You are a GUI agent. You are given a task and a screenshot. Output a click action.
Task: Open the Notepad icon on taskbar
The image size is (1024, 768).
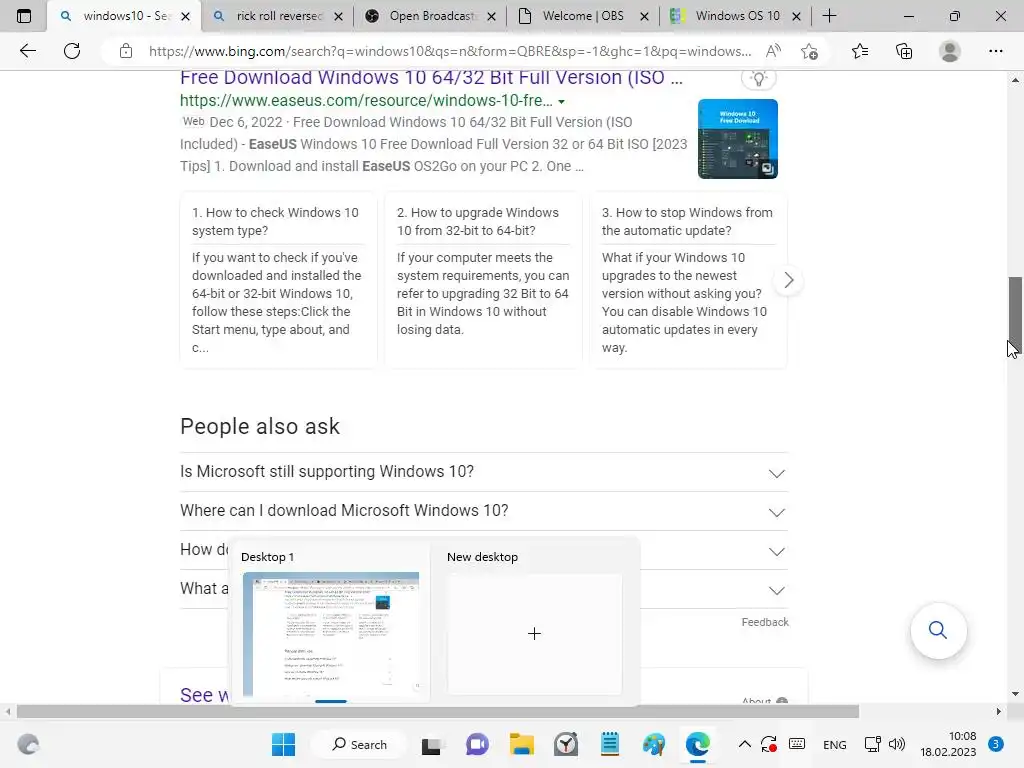pos(609,744)
